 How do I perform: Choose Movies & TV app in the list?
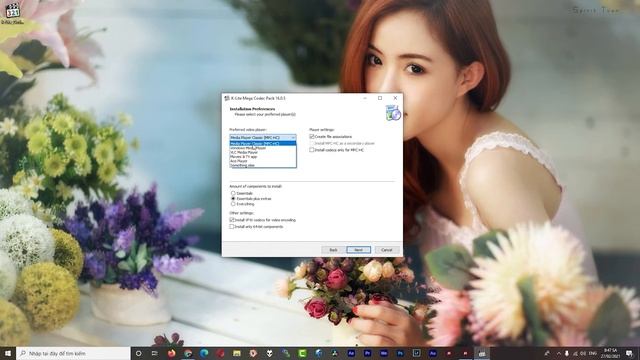tap(263, 156)
